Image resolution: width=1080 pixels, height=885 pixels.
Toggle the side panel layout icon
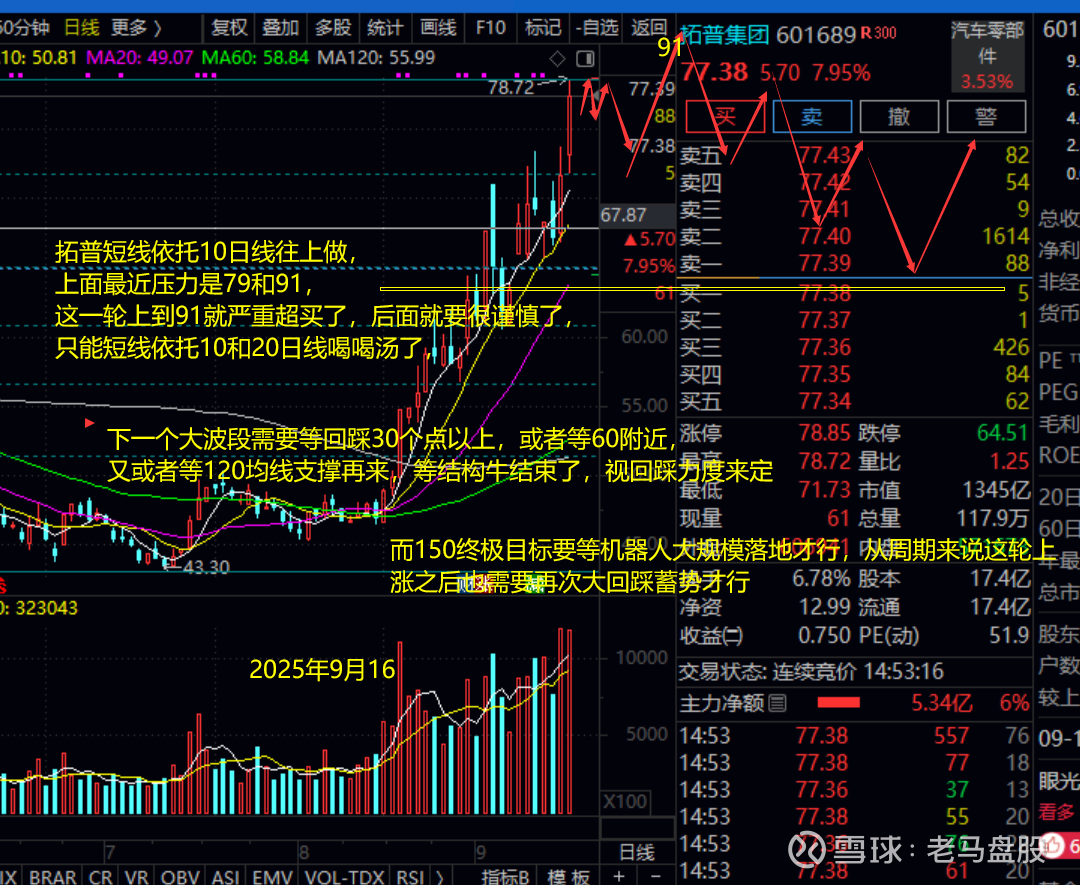coord(585,59)
